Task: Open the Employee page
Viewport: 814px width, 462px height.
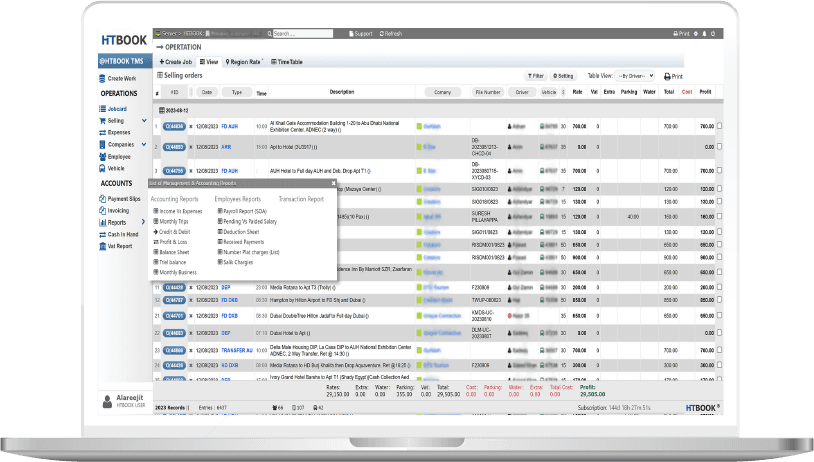Action: pyautogui.click(x=115, y=157)
